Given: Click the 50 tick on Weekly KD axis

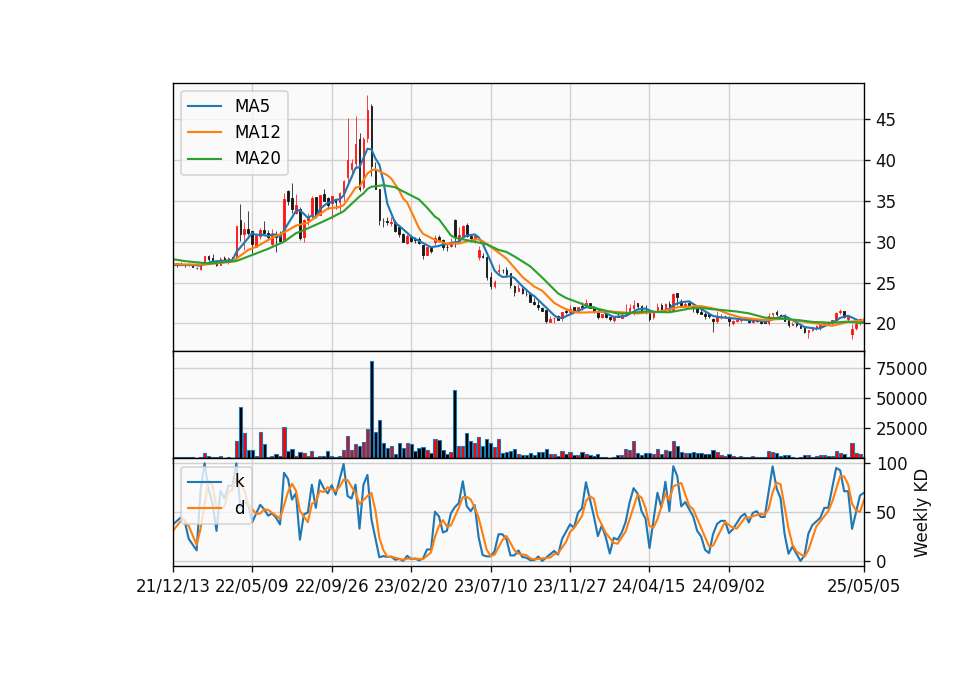Looking at the screenshot, I should point(885,513).
